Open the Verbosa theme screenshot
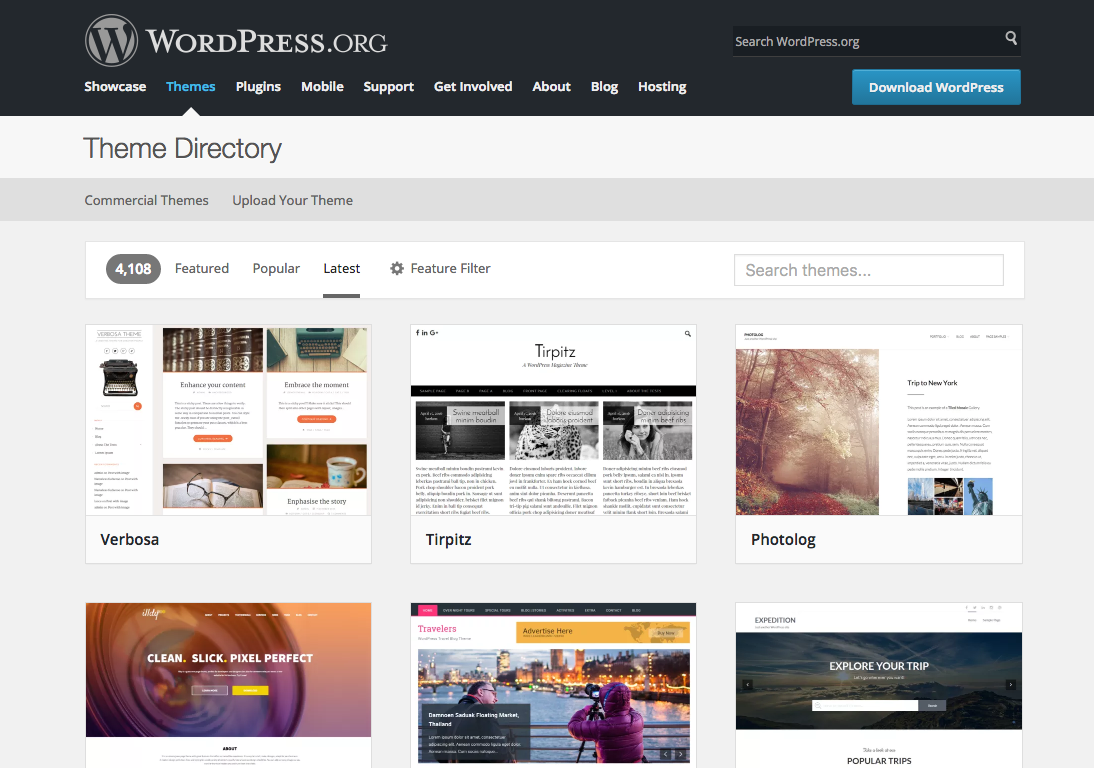The image size is (1094, 768). tap(228, 420)
